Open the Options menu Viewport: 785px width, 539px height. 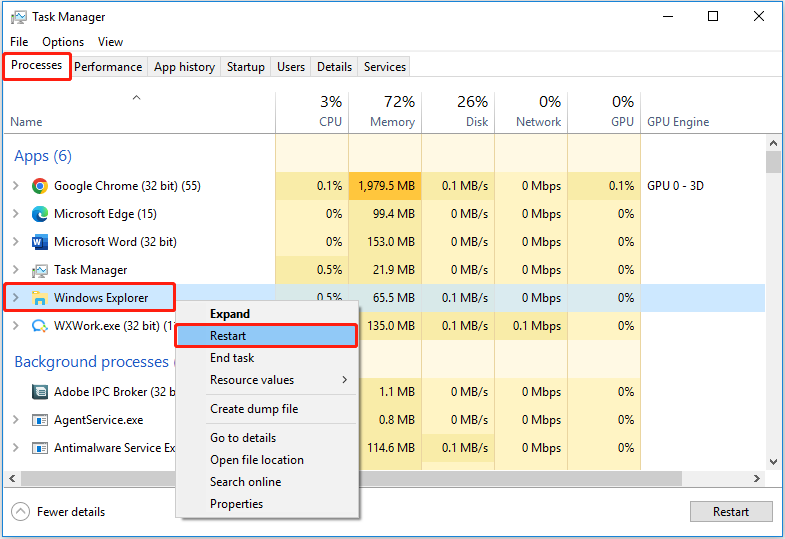point(63,42)
